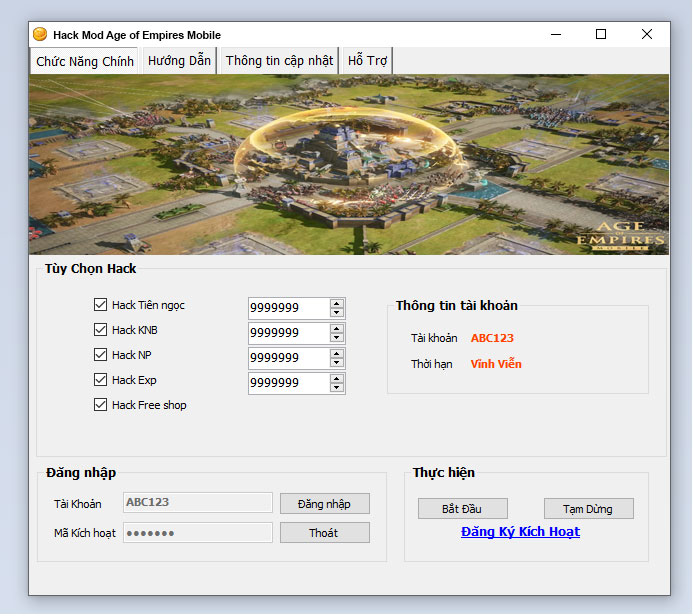The height and width of the screenshot is (616, 693).
Task: Toggle the Hack KNB checkbox
Action: [x=100, y=330]
